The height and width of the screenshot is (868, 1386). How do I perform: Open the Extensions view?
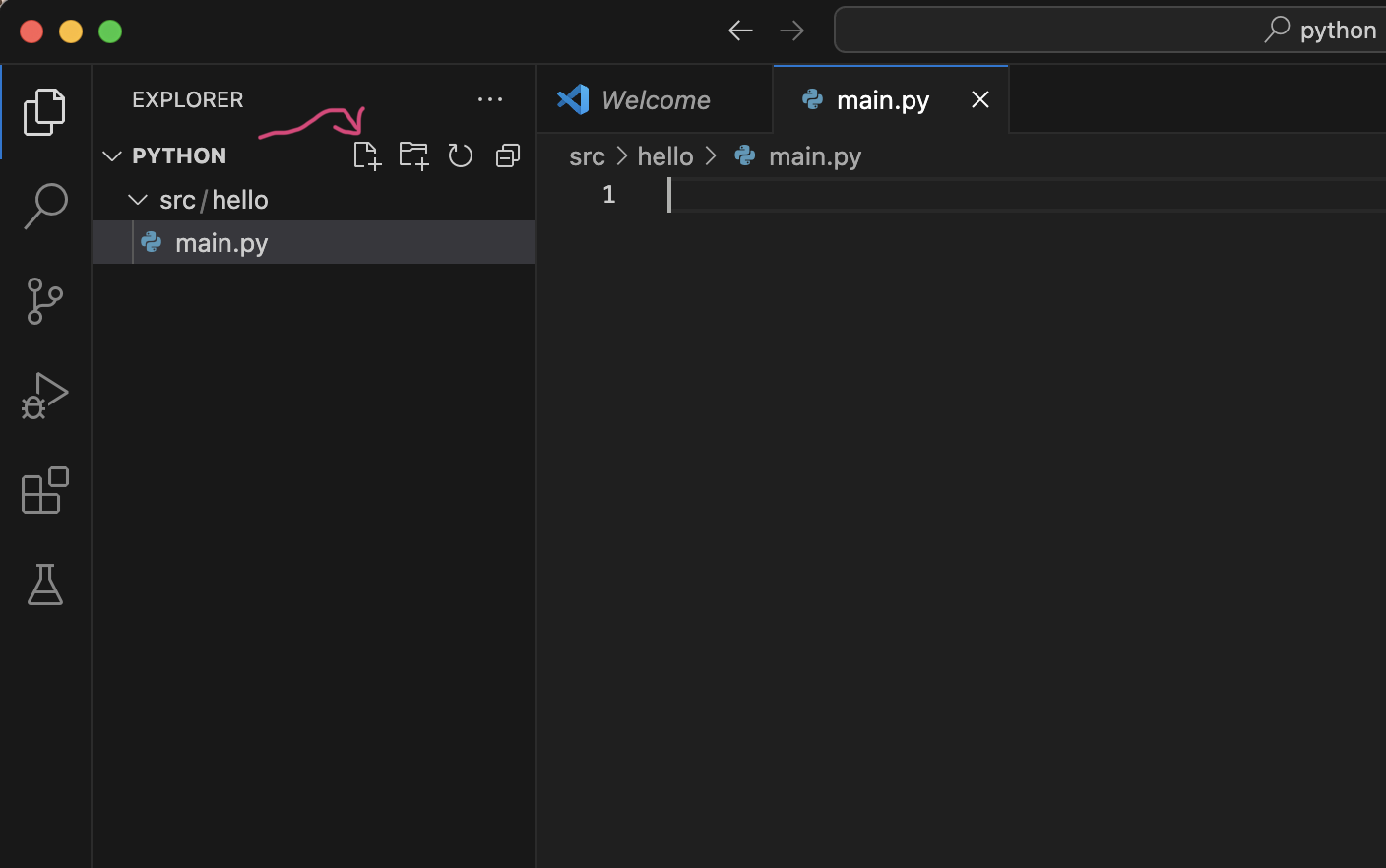45,490
